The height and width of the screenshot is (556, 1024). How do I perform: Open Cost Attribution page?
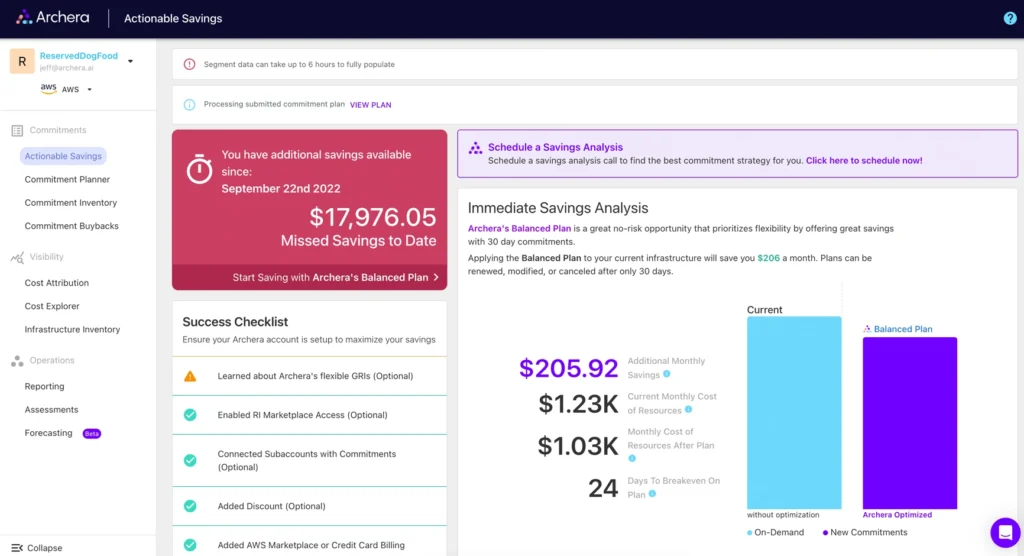click(x=57, y=283)
